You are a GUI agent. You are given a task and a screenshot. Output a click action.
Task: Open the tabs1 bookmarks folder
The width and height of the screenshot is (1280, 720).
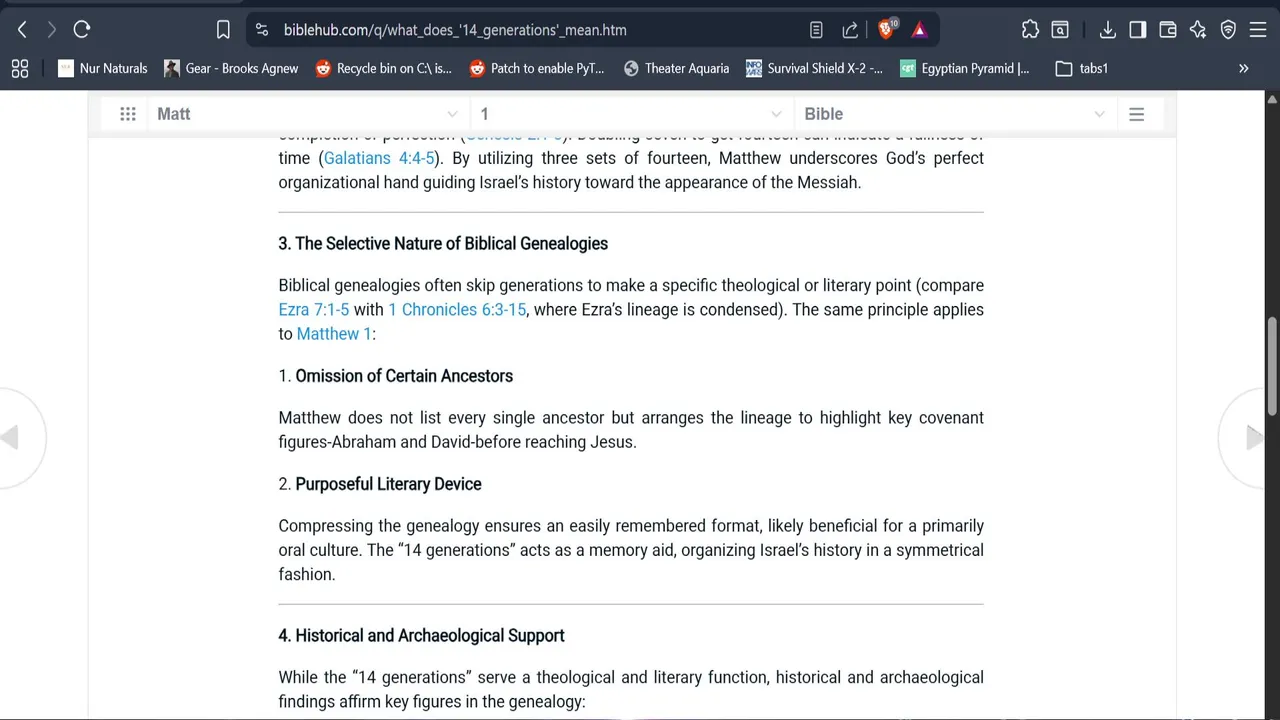point(1082,68)
